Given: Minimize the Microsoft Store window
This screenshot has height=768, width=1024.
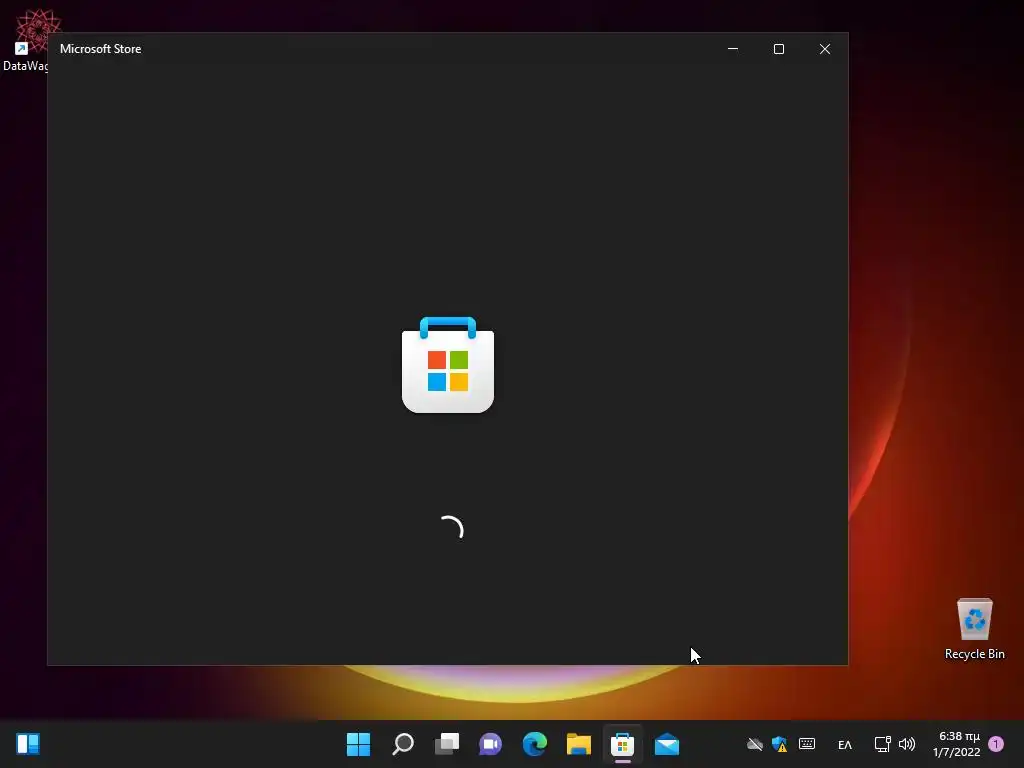Looking at the screenshot, I should (x=733, y=49).
